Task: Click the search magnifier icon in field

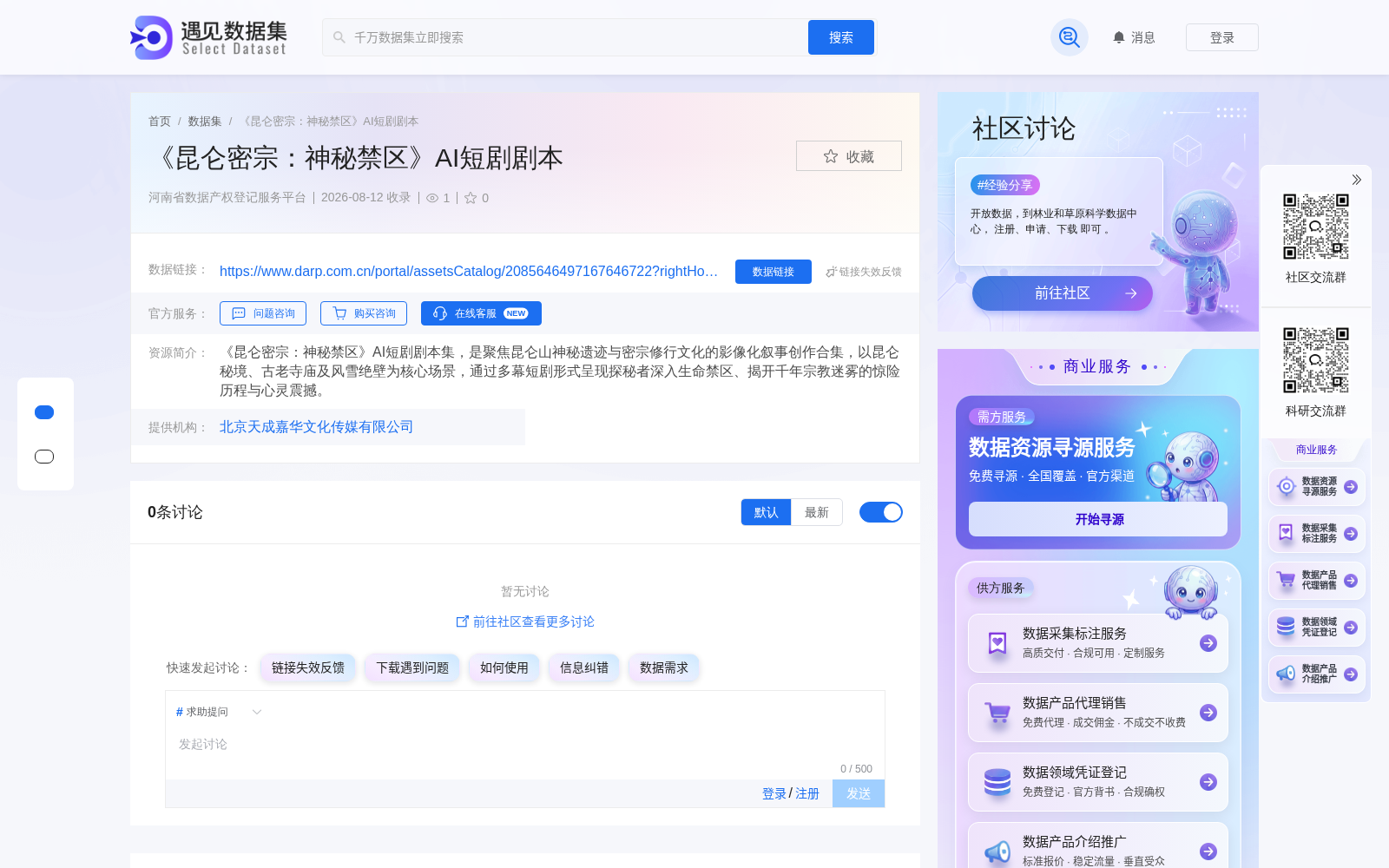Action: (x=339, y=37)
